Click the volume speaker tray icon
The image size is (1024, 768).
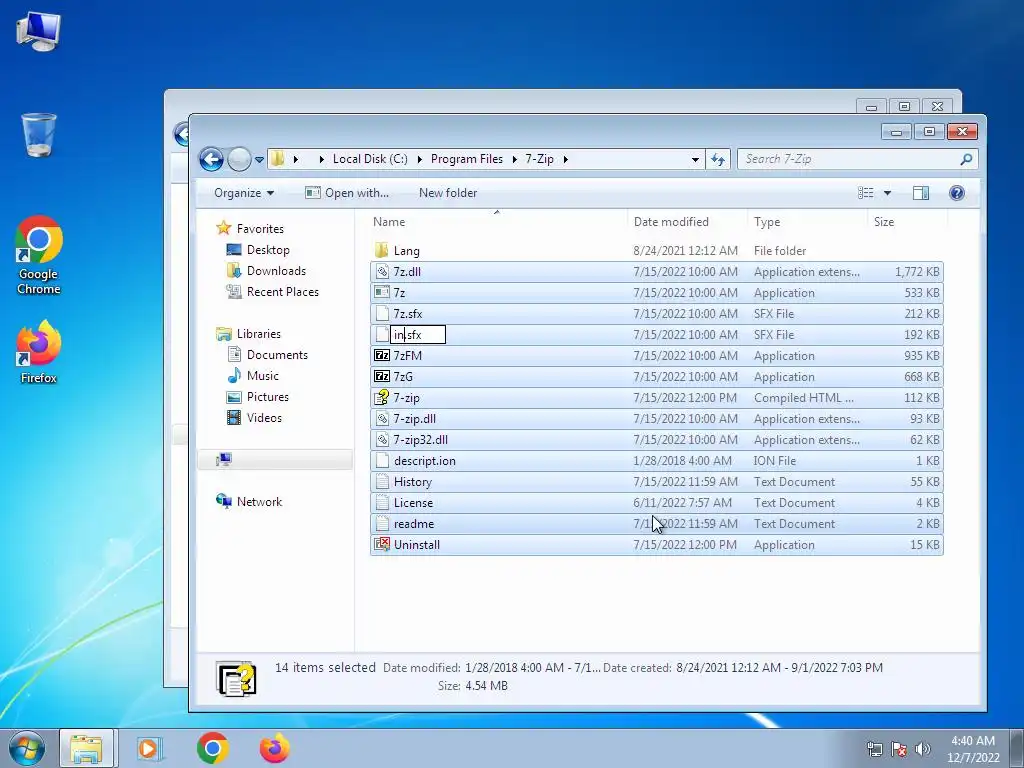pyautogui.click(x=923, y=749)
